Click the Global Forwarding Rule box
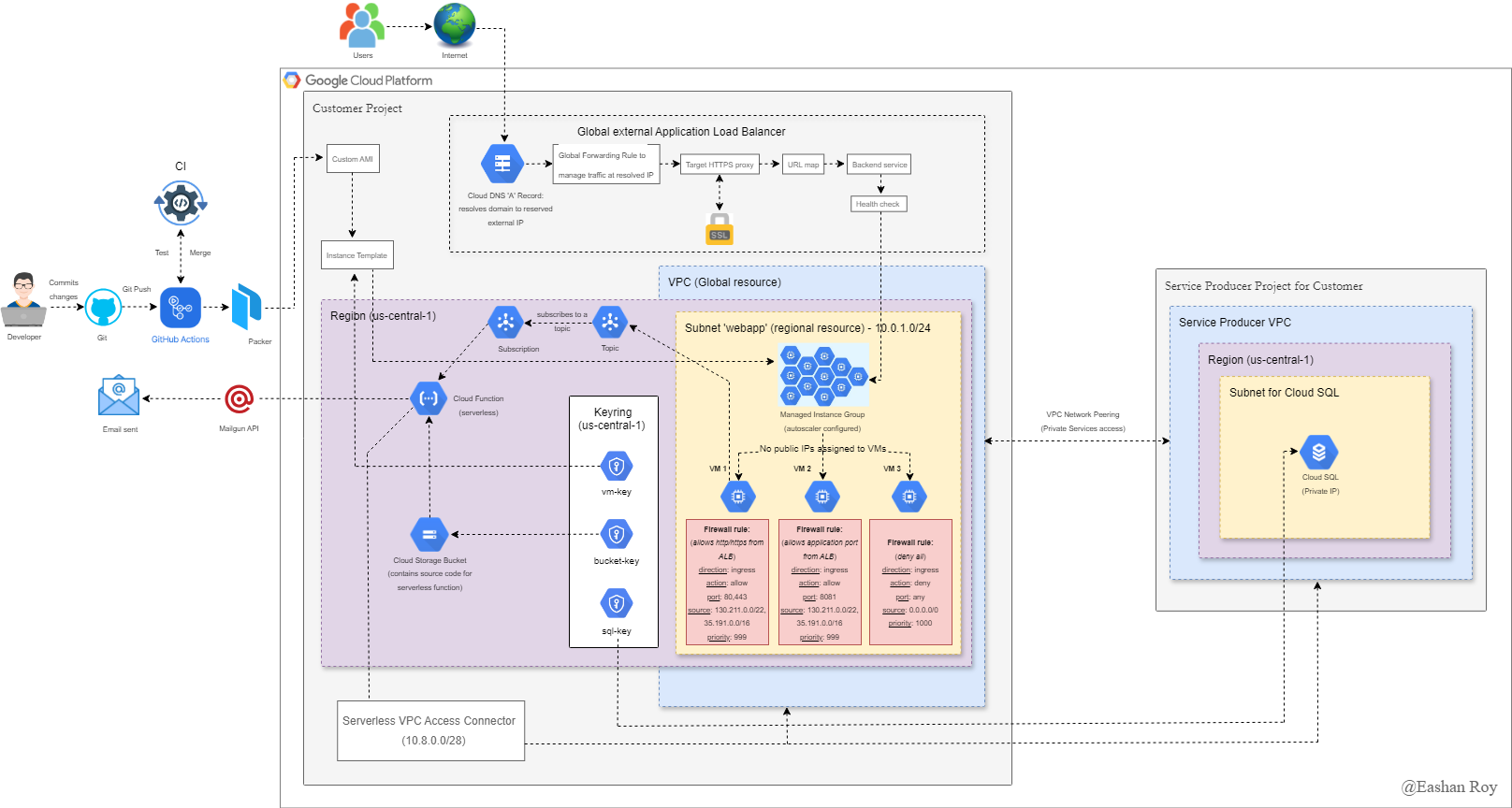Viewport: 1512px width, 808px height. coord(606,165)
